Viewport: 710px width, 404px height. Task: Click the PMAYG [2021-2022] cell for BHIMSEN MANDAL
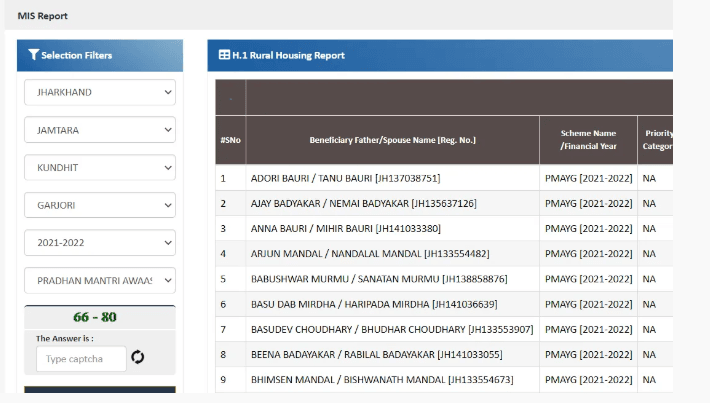click(588, 380)
